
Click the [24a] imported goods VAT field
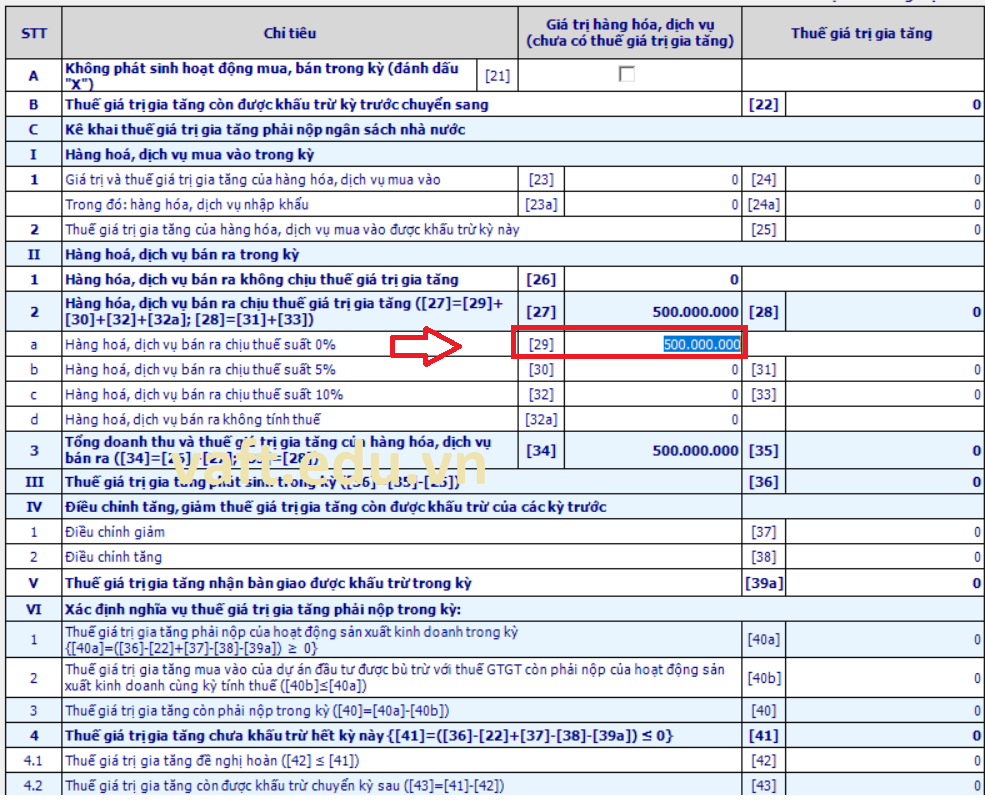[x=883, y=205]
